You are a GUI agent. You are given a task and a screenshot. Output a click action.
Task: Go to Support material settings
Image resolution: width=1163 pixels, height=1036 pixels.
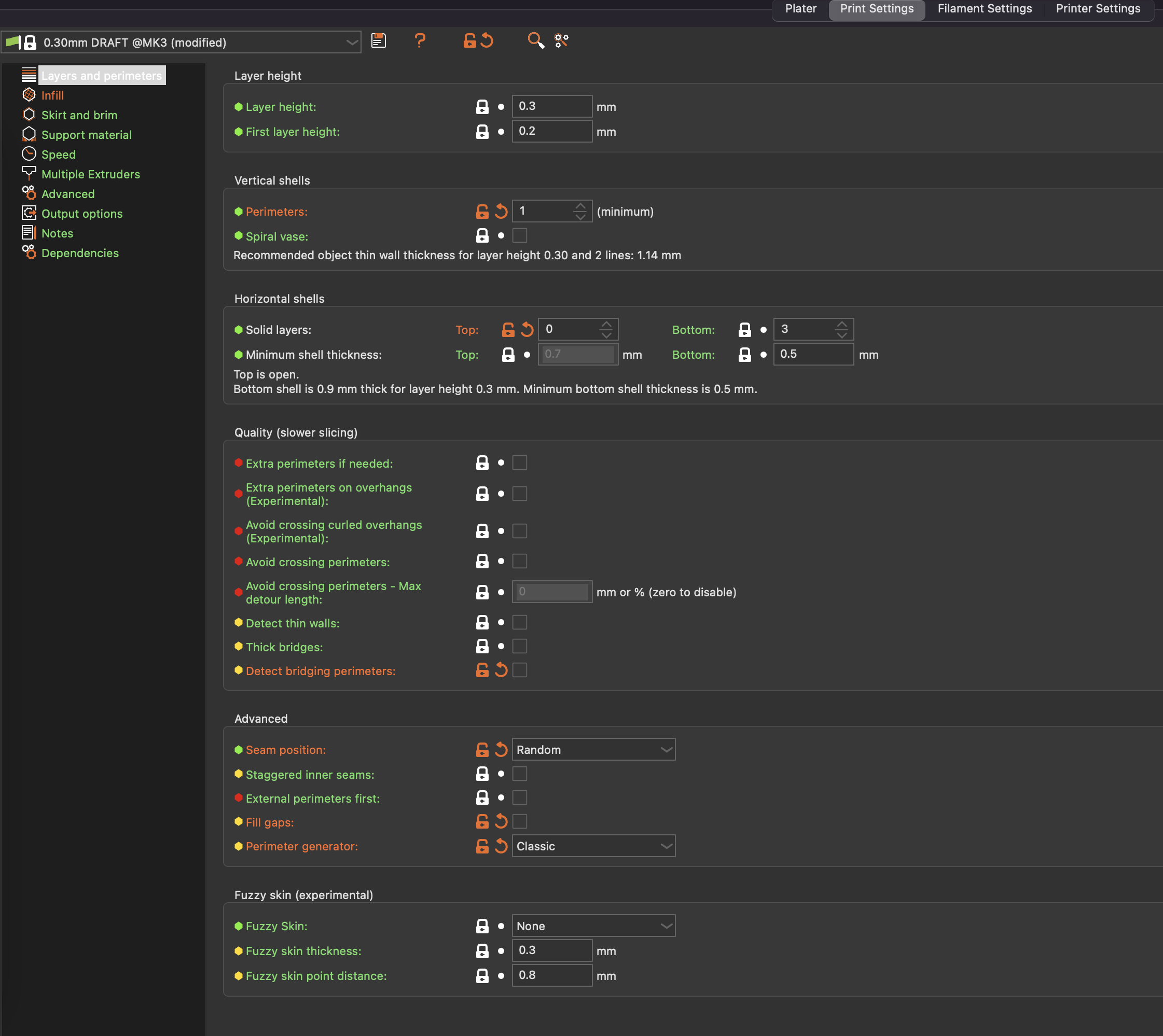point(86,135)
